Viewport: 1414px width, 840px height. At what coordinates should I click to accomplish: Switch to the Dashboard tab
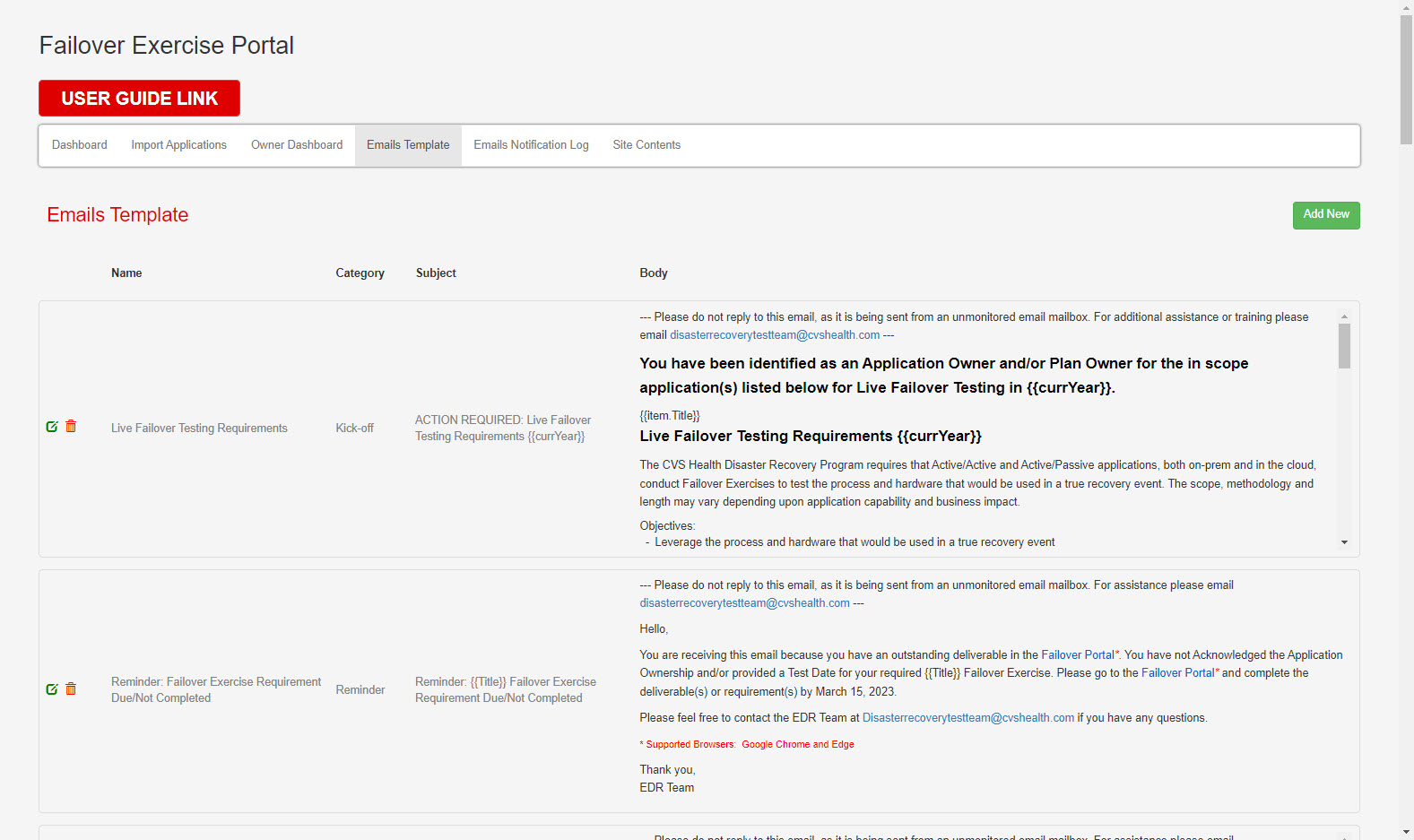point(79,145)
